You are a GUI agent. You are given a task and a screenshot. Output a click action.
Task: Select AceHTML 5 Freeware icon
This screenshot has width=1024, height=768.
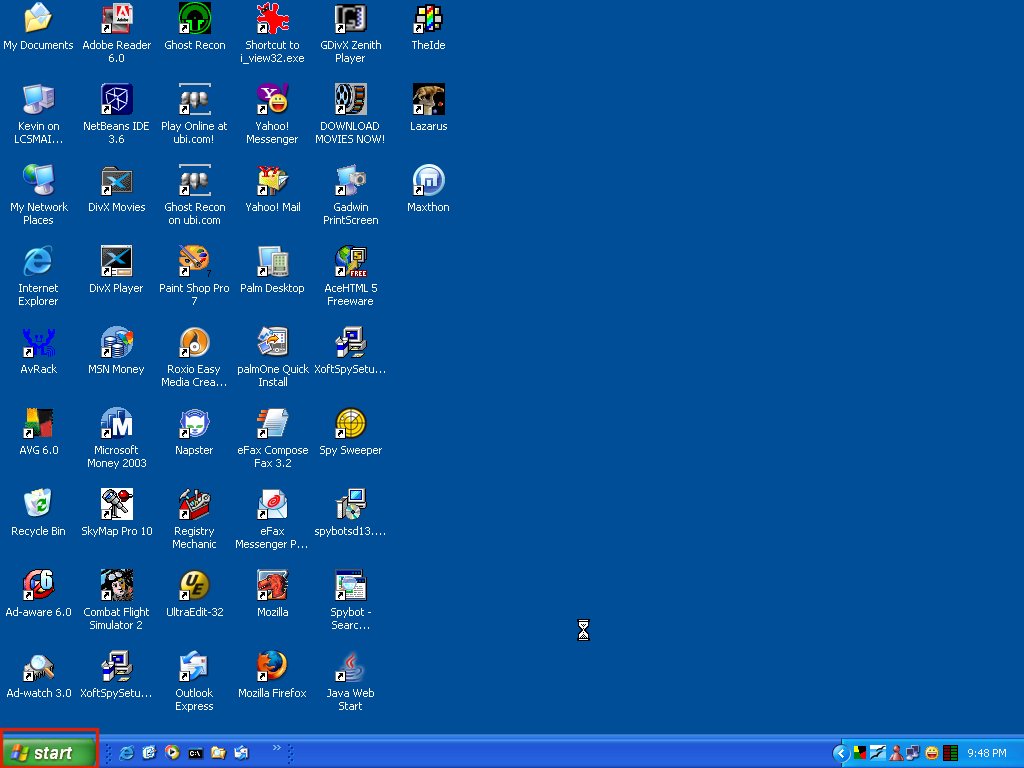click(350, 261)
